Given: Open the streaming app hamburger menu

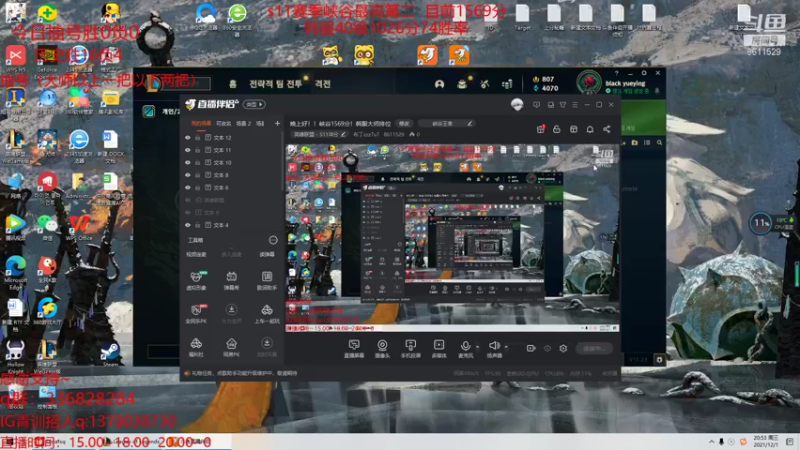Looking at the screenshot, I should (575, 105).
